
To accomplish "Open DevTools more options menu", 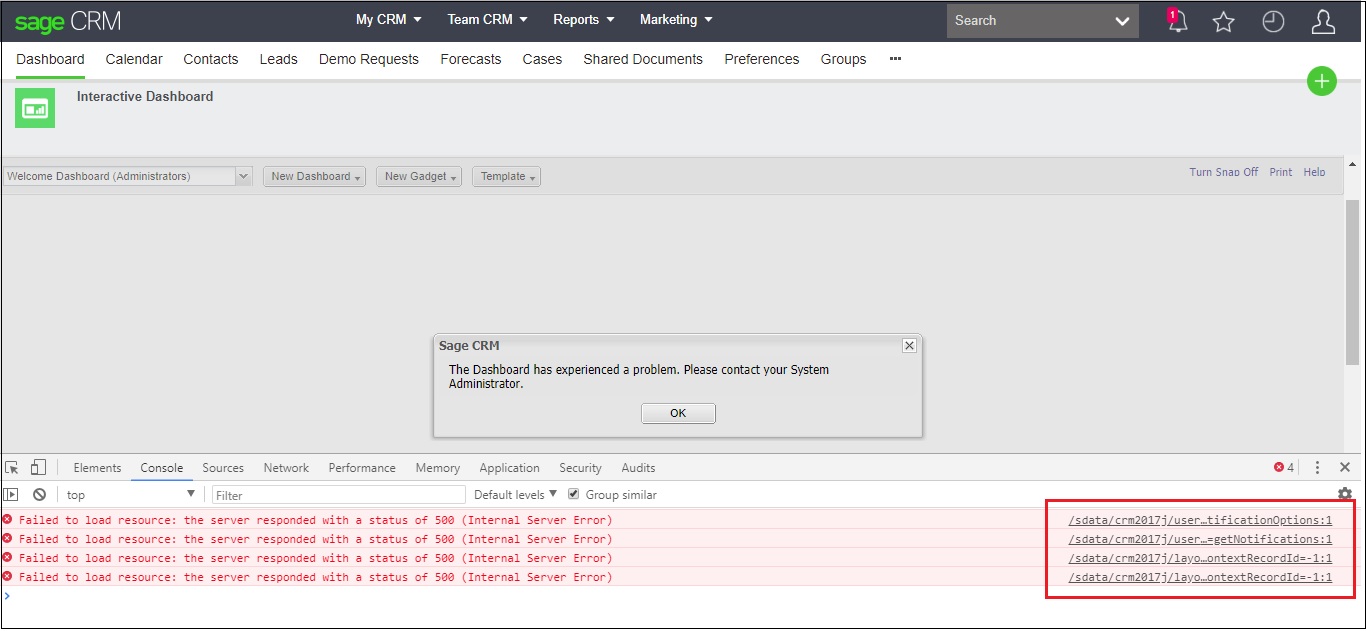I will coord(1317,467).
